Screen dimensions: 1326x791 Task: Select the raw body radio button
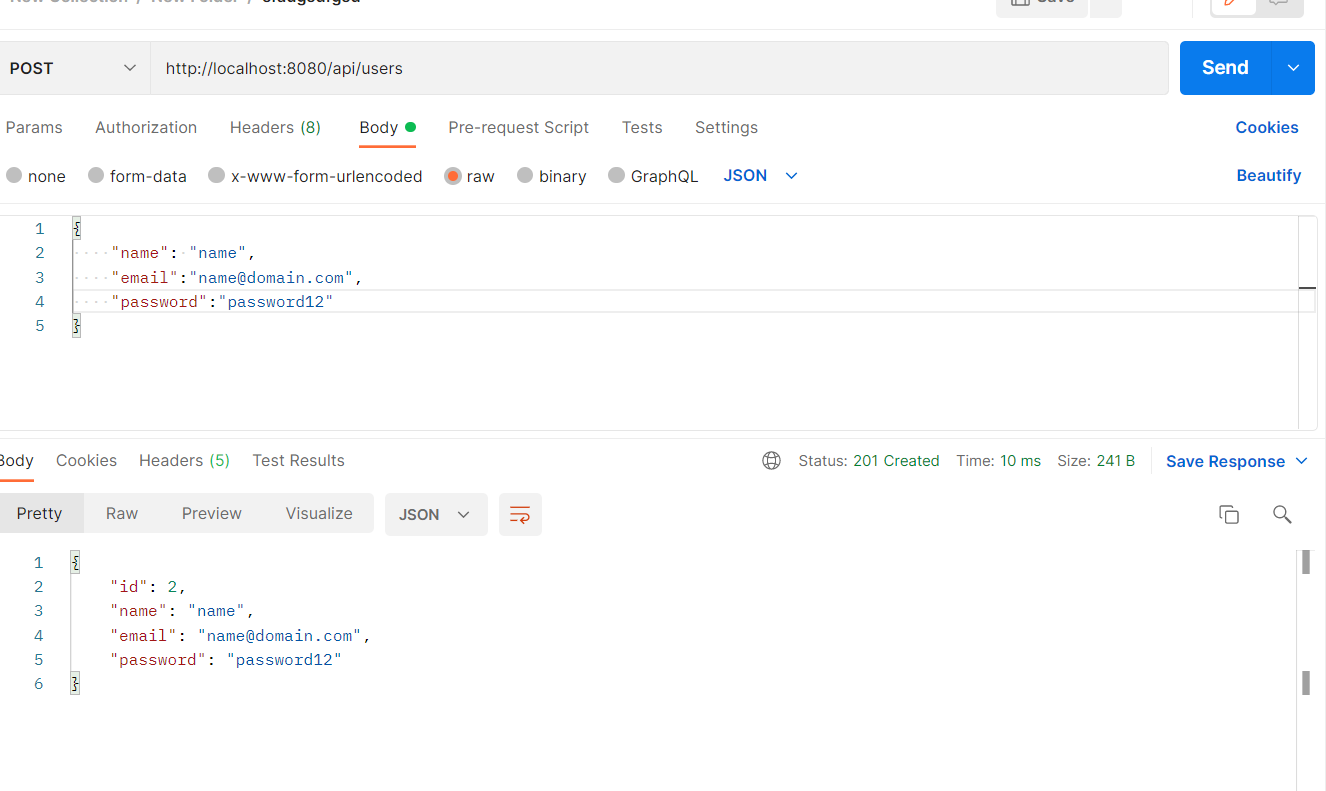click(x=453, y=175)
